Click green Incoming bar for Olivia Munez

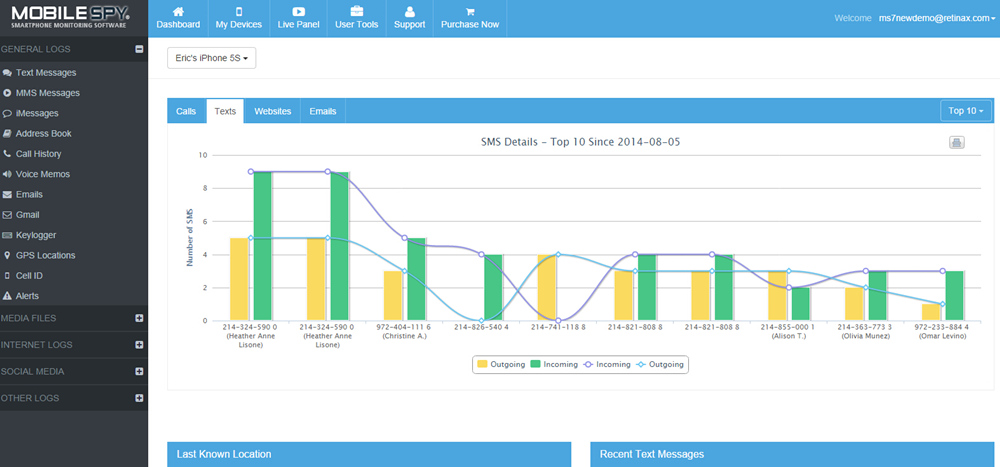tap(878, 296)
